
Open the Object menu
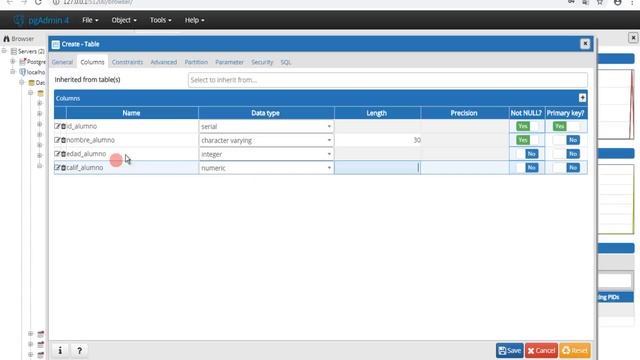pyautogui.click(x=124, y=20)
